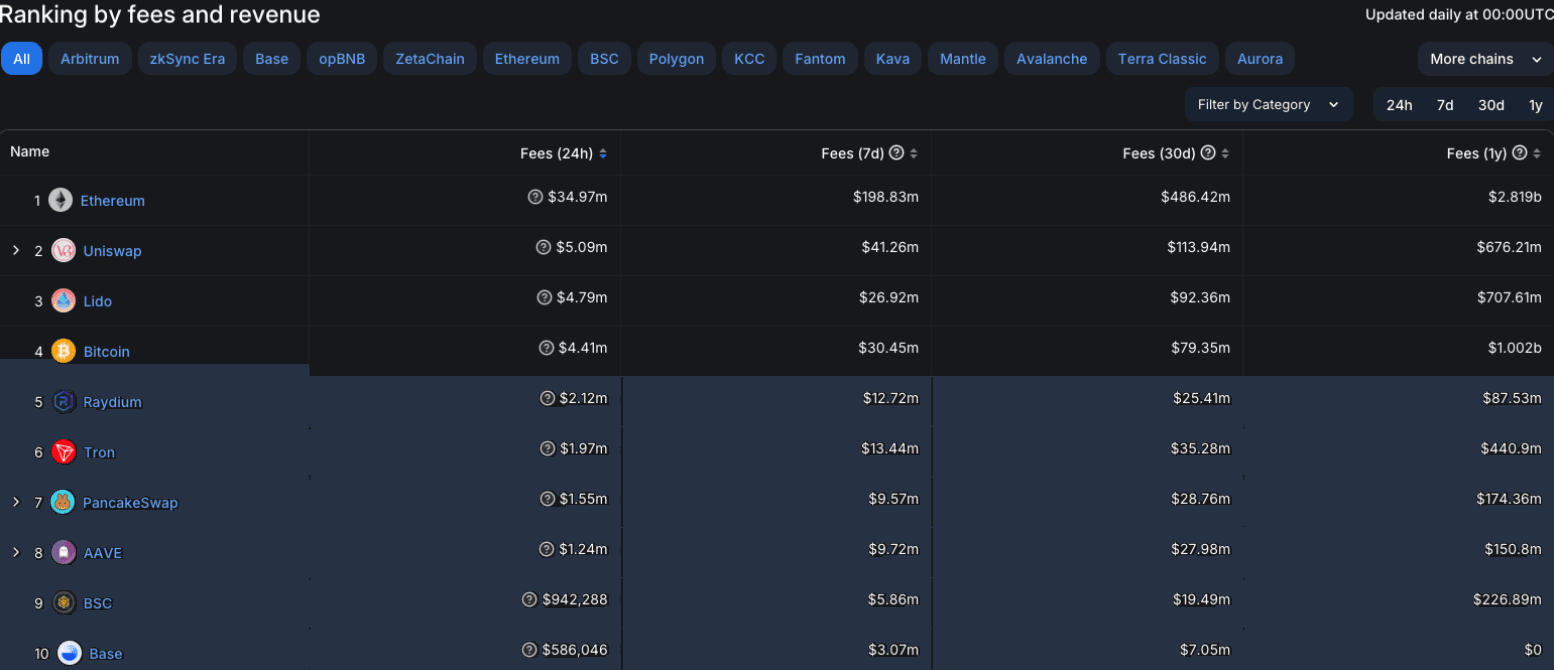
Task: Click the Raydium protocol icon
Action: (x=63, y=402)
